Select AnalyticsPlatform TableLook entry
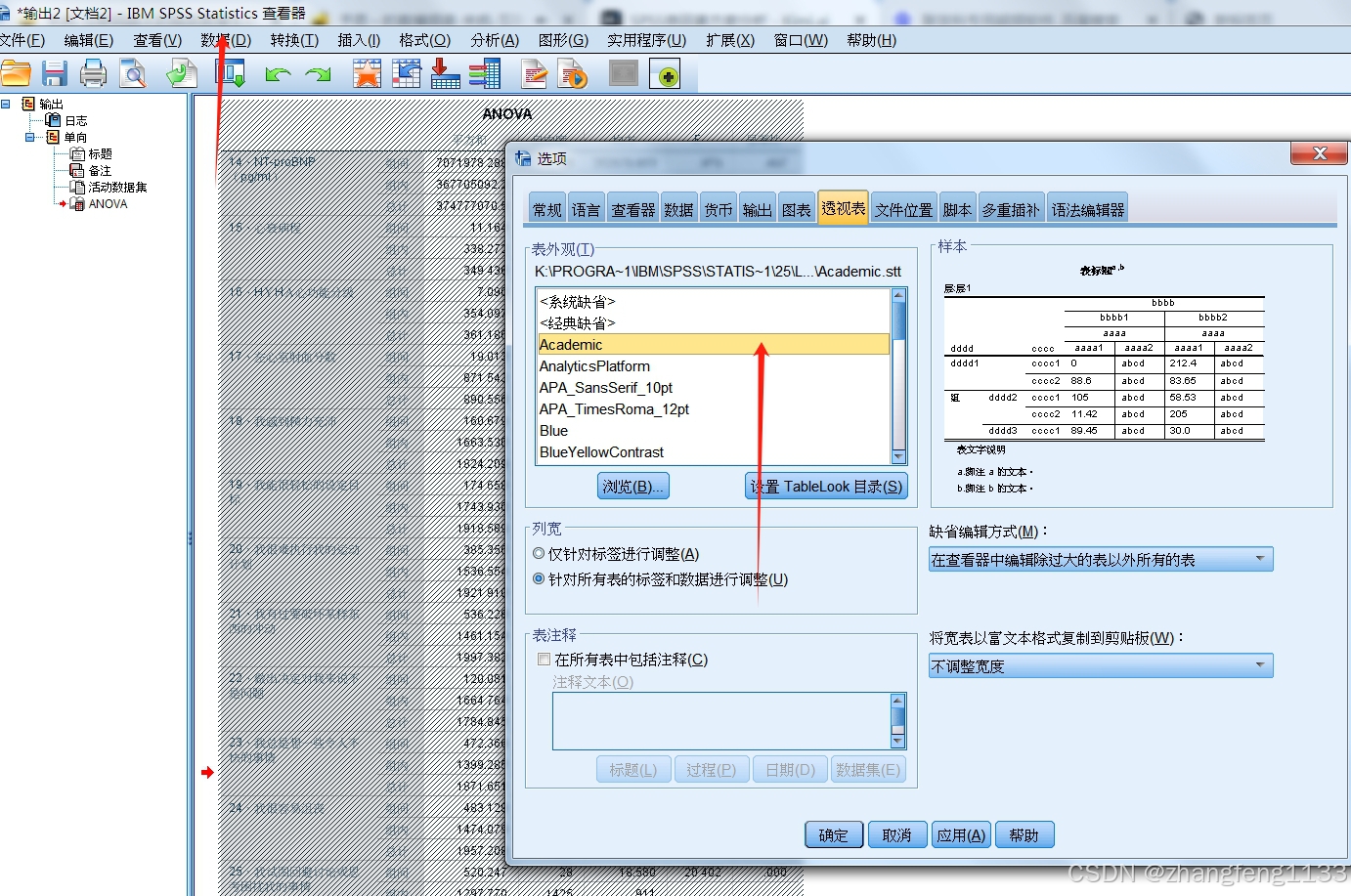 click(x=714, y=365)
